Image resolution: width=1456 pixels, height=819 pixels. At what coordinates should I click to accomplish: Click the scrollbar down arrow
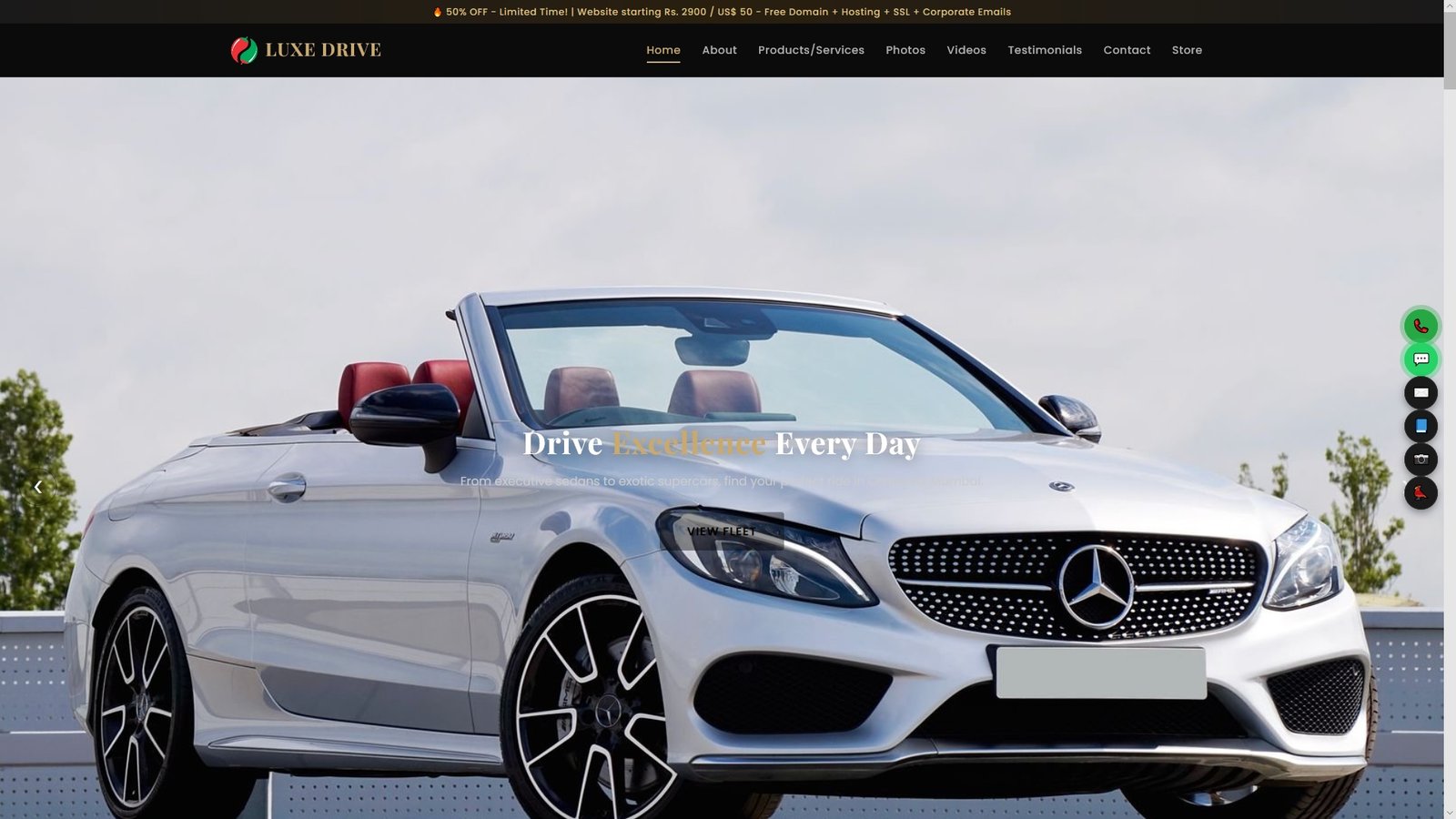pyautogui.click(x=1450, y=812)
